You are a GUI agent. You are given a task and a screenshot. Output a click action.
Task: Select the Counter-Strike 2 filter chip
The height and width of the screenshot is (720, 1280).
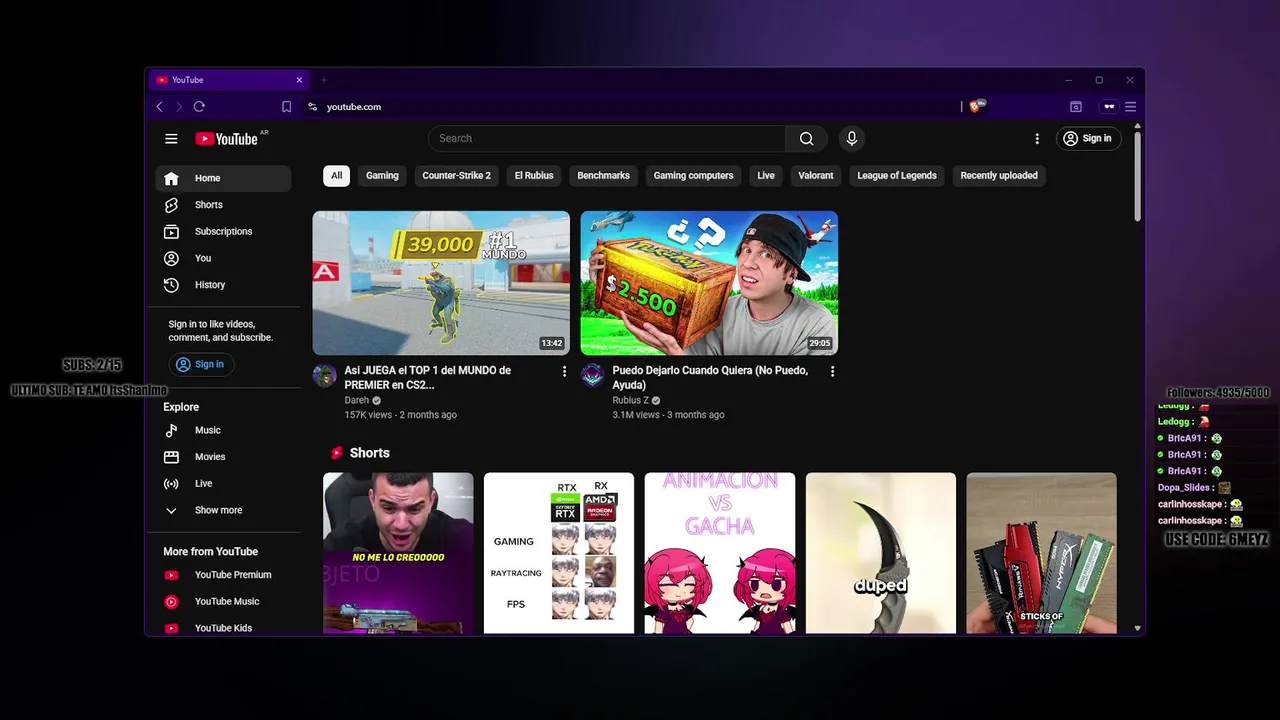[x=456, y=175]
